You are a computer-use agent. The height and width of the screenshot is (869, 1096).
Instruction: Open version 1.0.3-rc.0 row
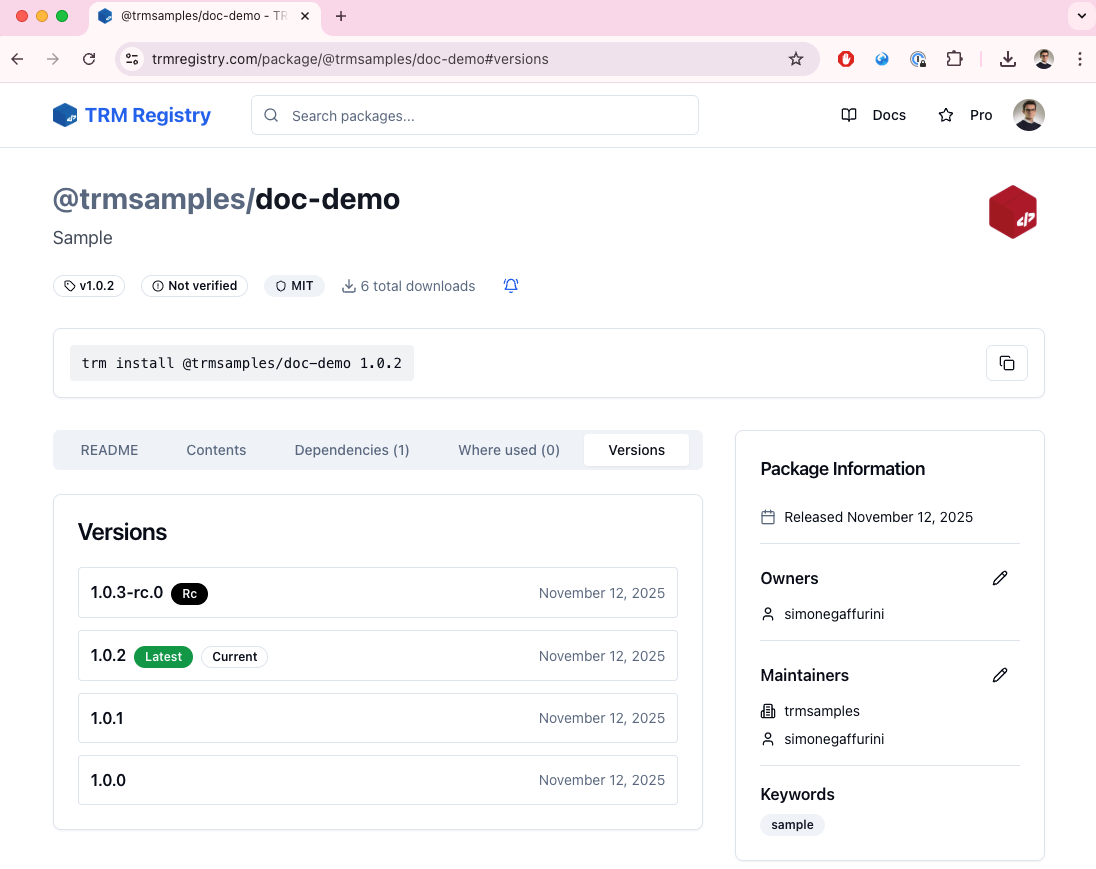(377, 593)
